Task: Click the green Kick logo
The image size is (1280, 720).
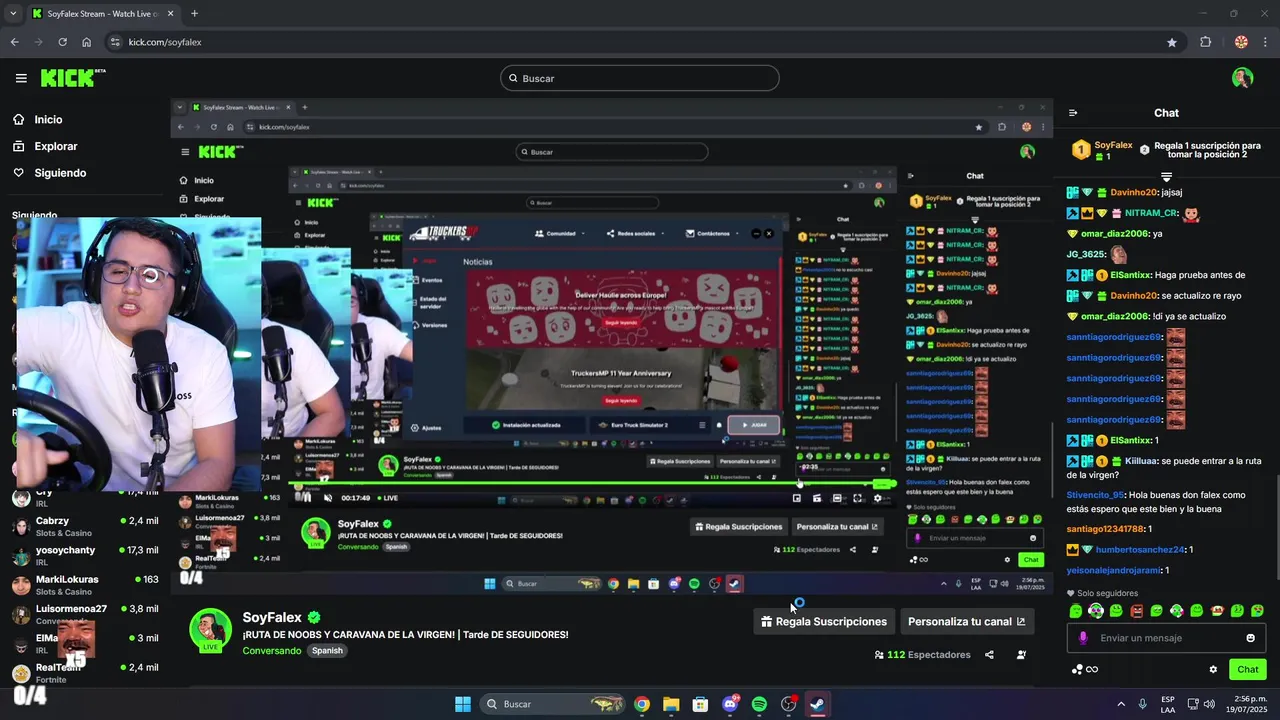Action: [x=72, y=78]
